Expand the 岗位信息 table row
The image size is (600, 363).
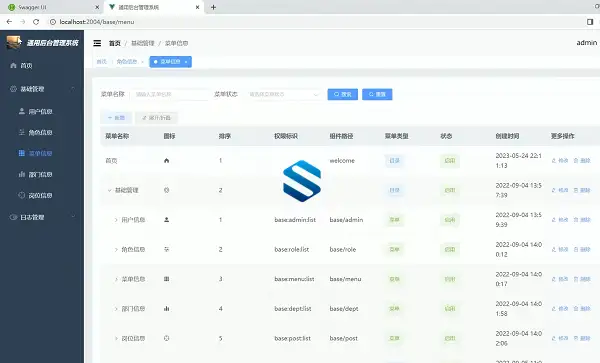(x=116, y=339)
